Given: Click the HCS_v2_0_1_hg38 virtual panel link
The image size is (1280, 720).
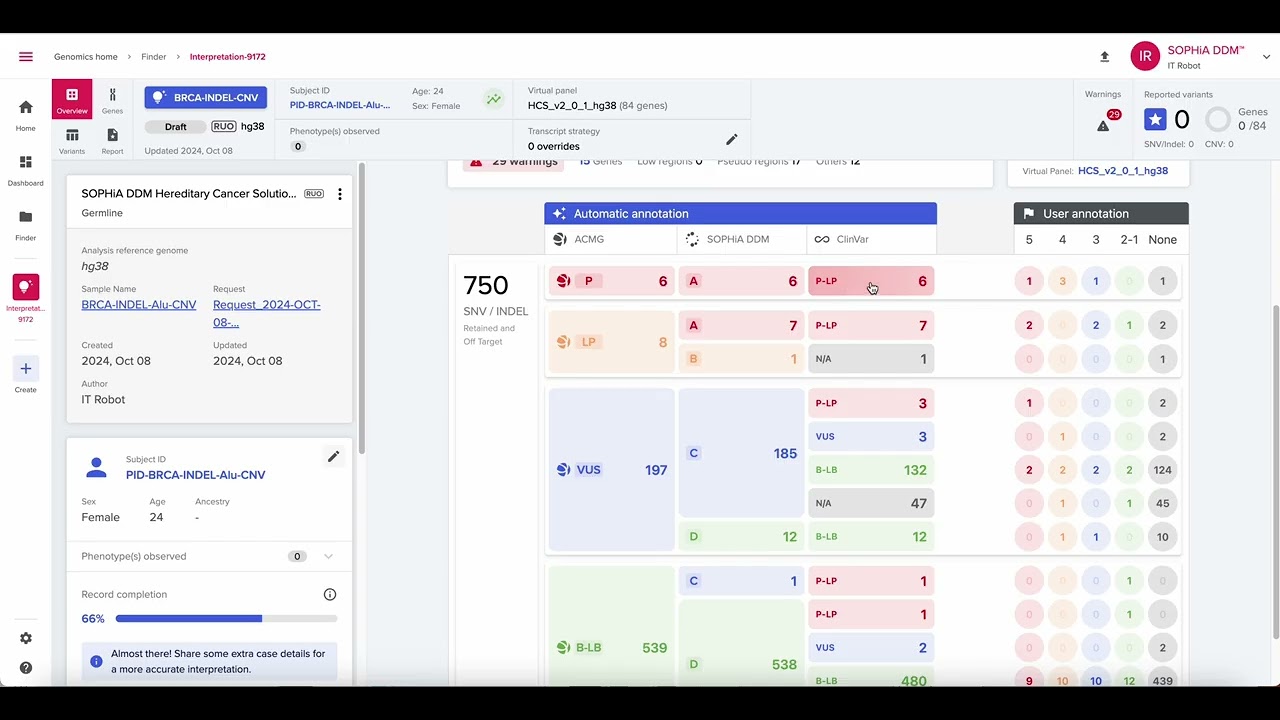Looking at the screenshot, I should point(1122,171).
